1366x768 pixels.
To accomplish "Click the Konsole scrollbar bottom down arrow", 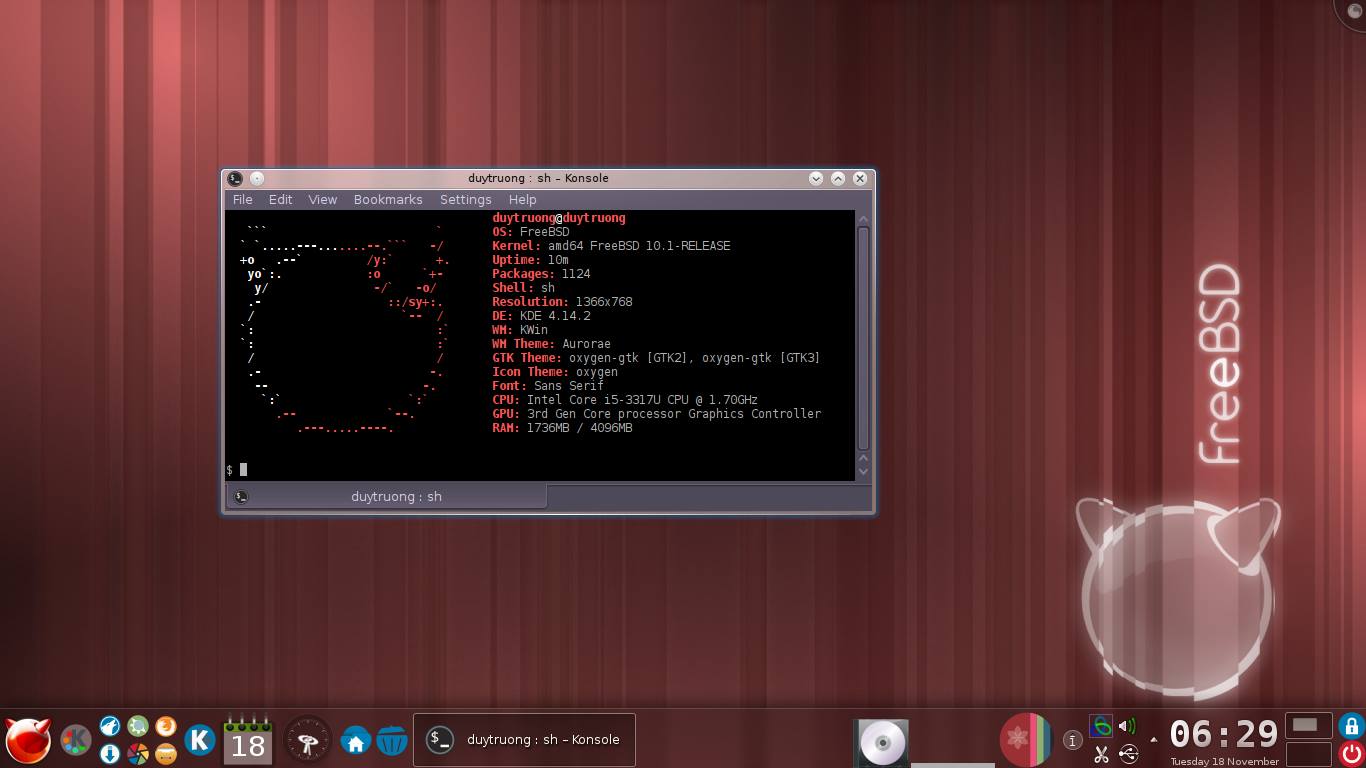I will click(x=863, y=471).
